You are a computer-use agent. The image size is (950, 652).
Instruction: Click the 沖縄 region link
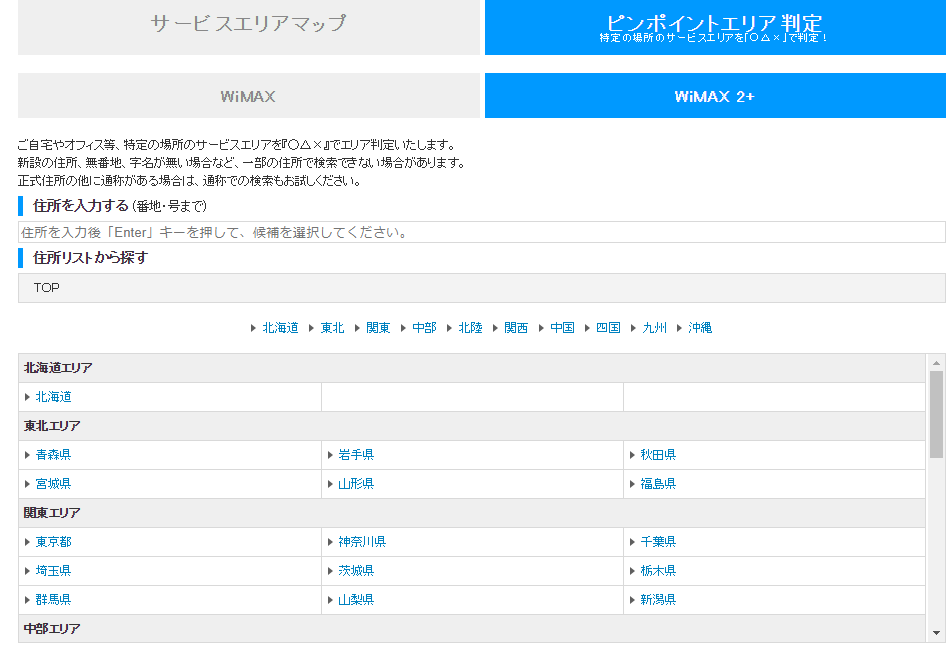point(700,326)
